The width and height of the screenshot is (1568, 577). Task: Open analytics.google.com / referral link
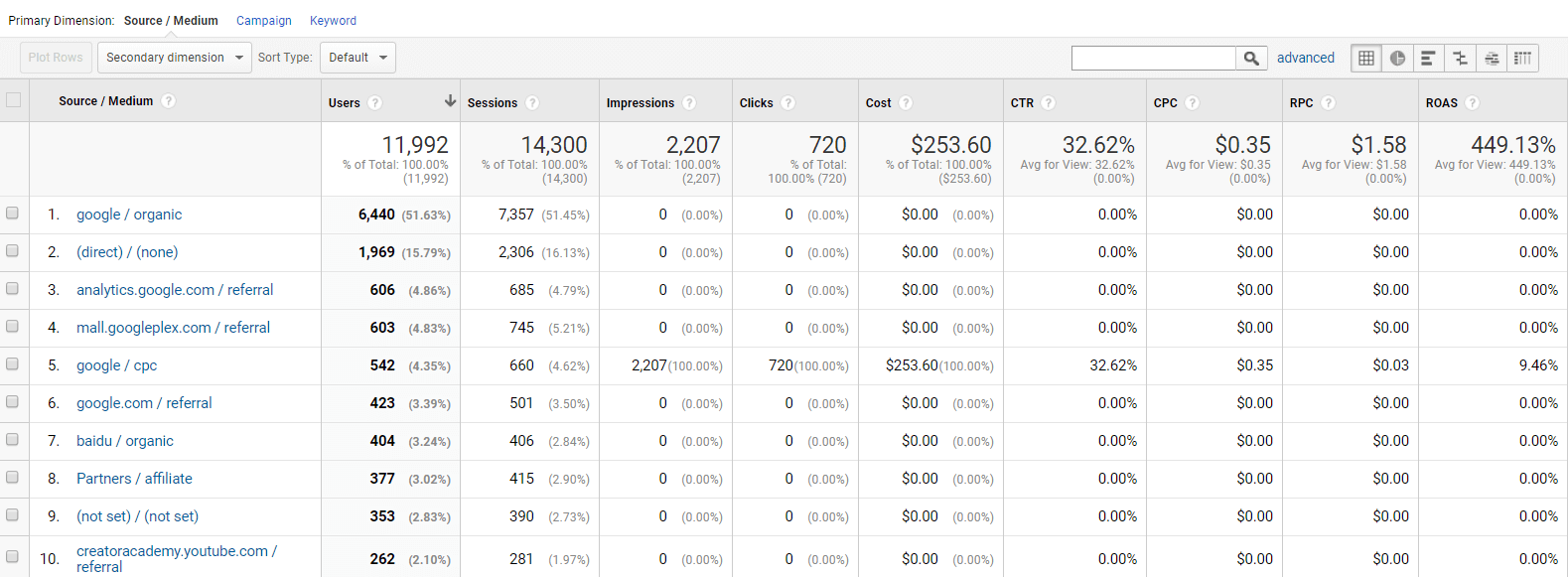[175, 290]
